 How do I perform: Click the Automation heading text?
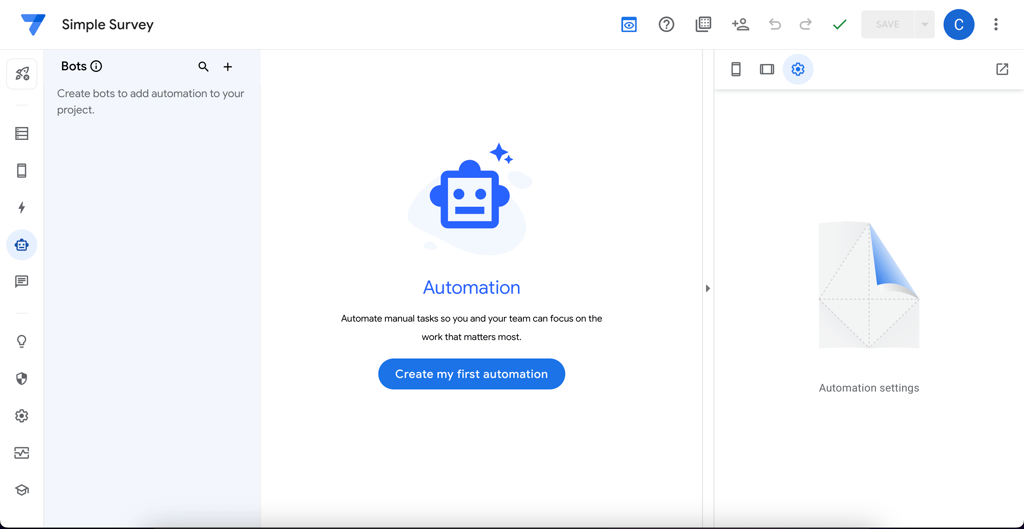[472, 287]
